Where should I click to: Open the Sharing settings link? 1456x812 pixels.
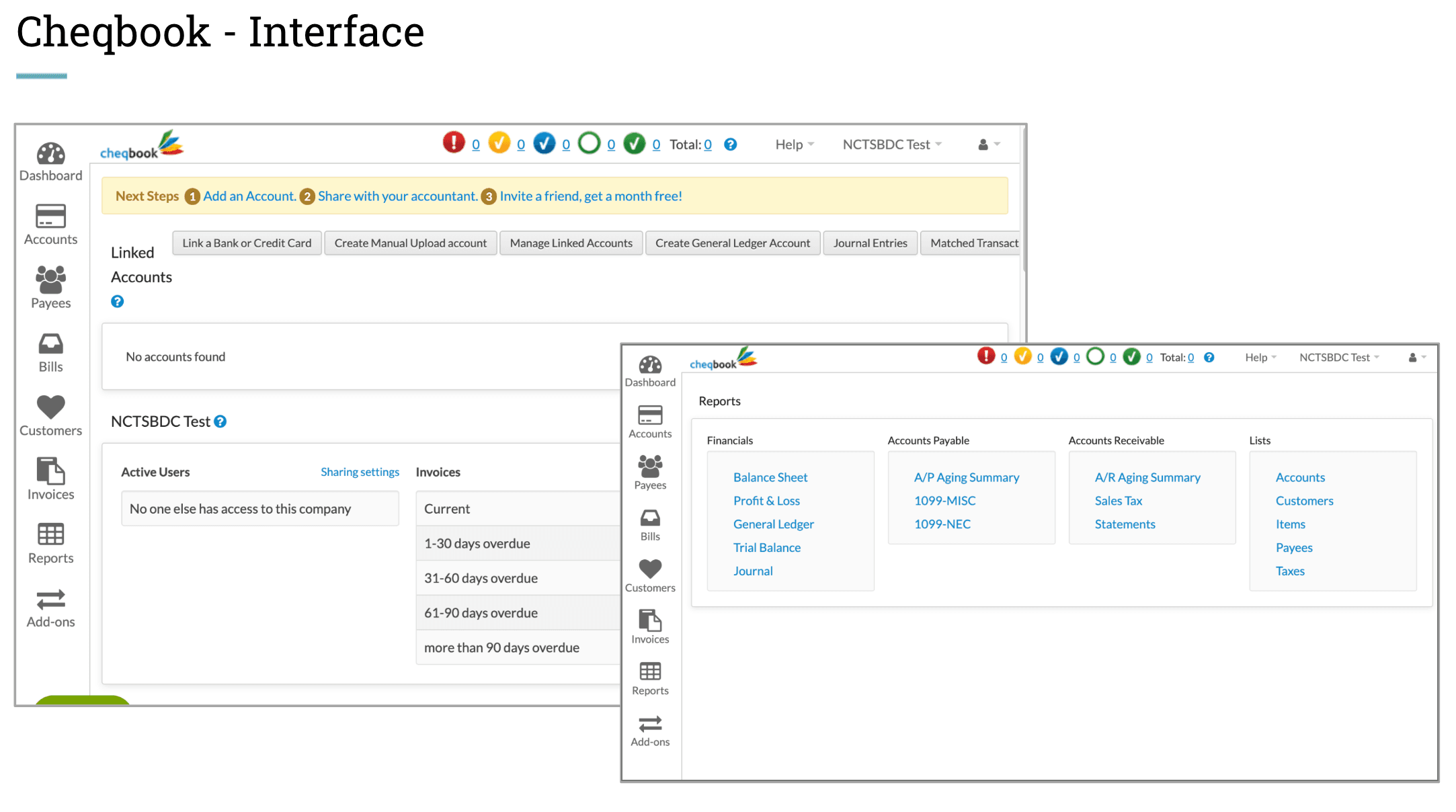point(360,472)
